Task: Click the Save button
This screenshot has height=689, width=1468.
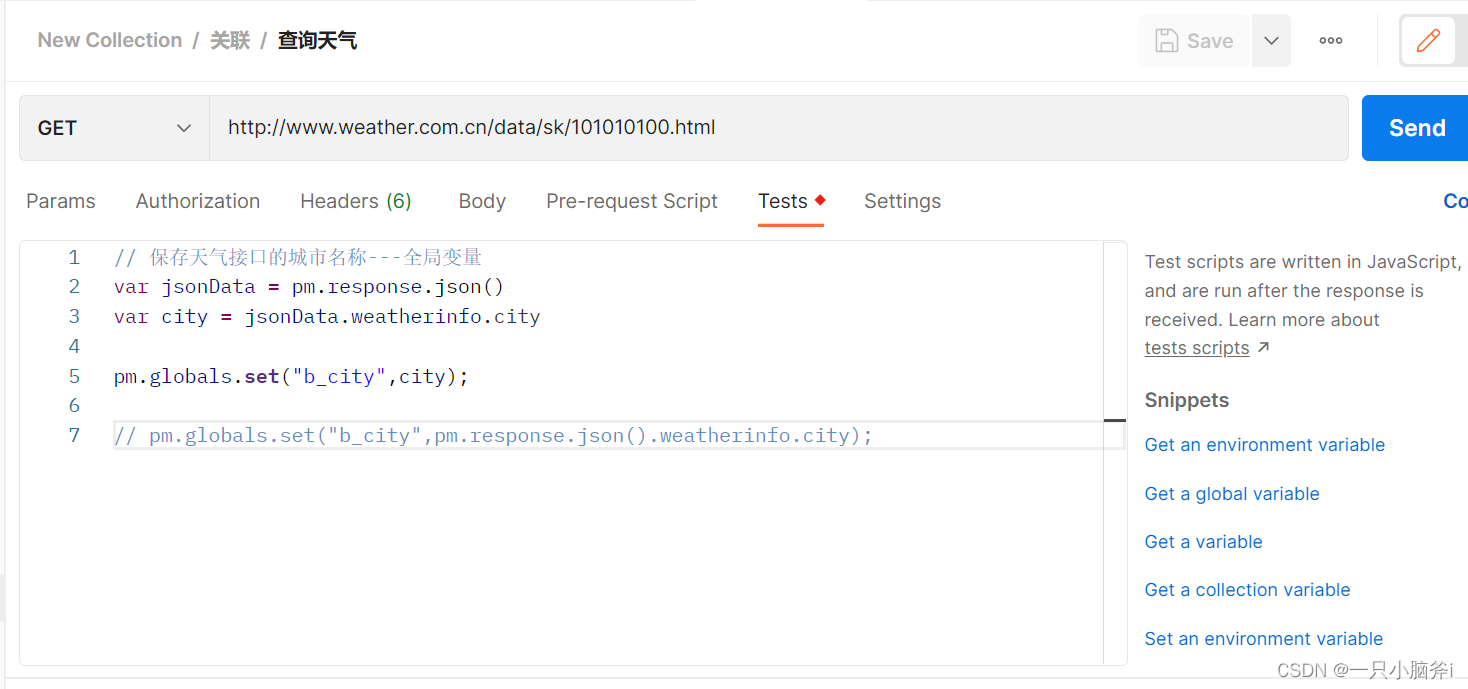Action: pos(1194,41)
